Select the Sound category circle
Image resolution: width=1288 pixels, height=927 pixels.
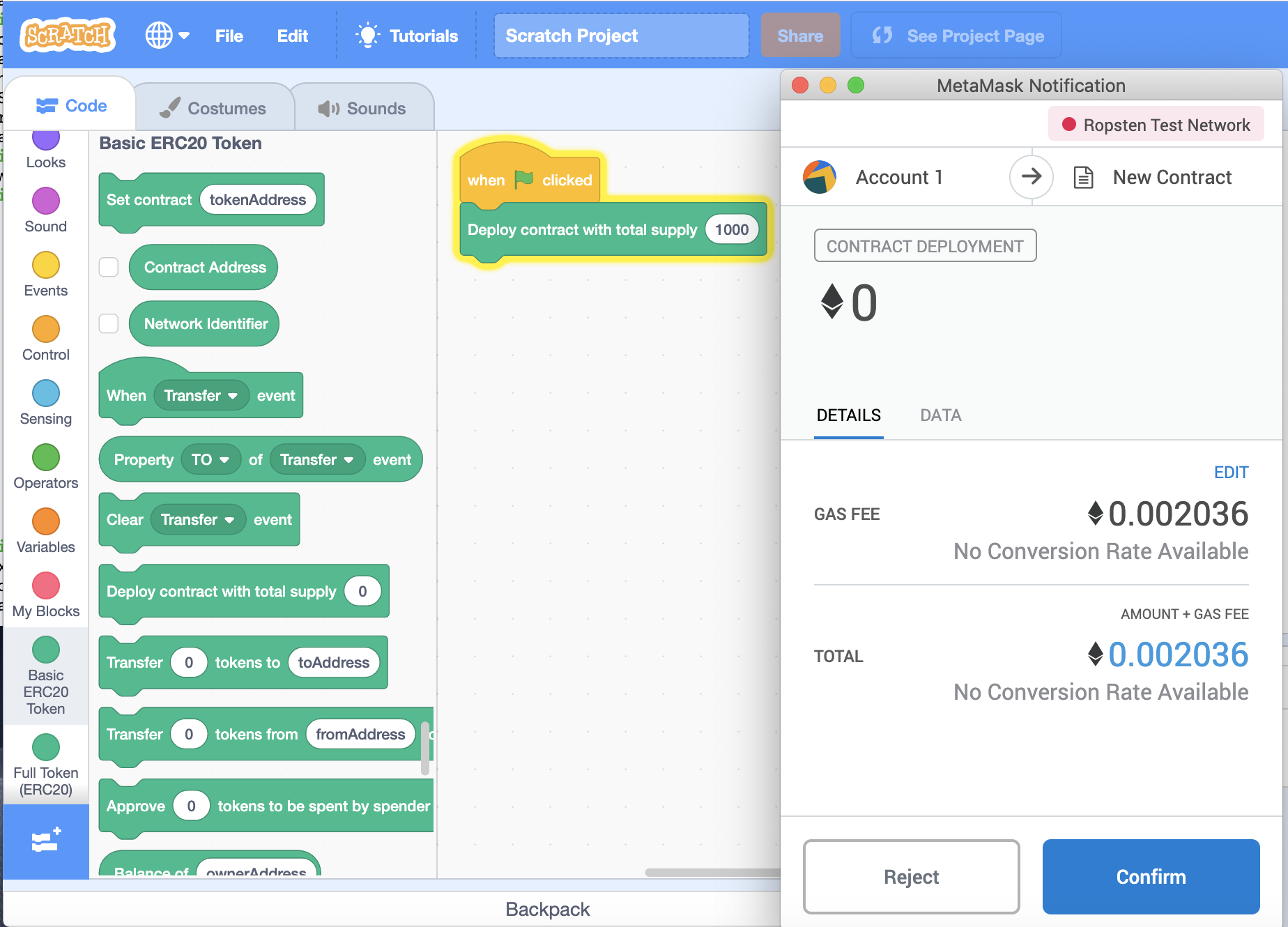pyautogui.click(x=46, y=201)
